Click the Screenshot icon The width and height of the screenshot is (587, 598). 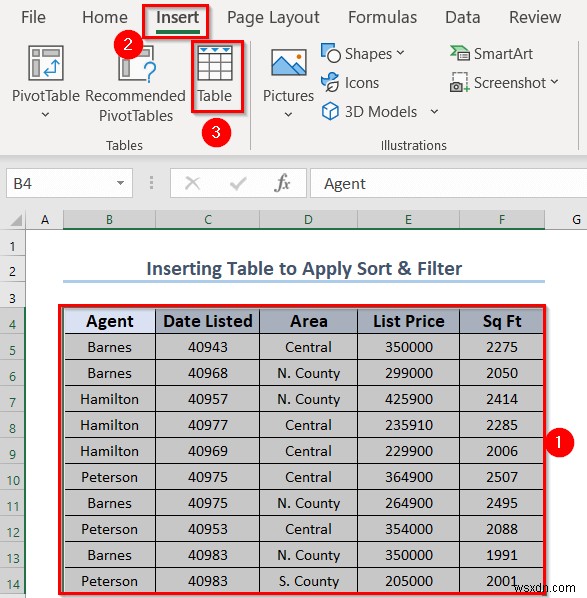tap(460, 82)
